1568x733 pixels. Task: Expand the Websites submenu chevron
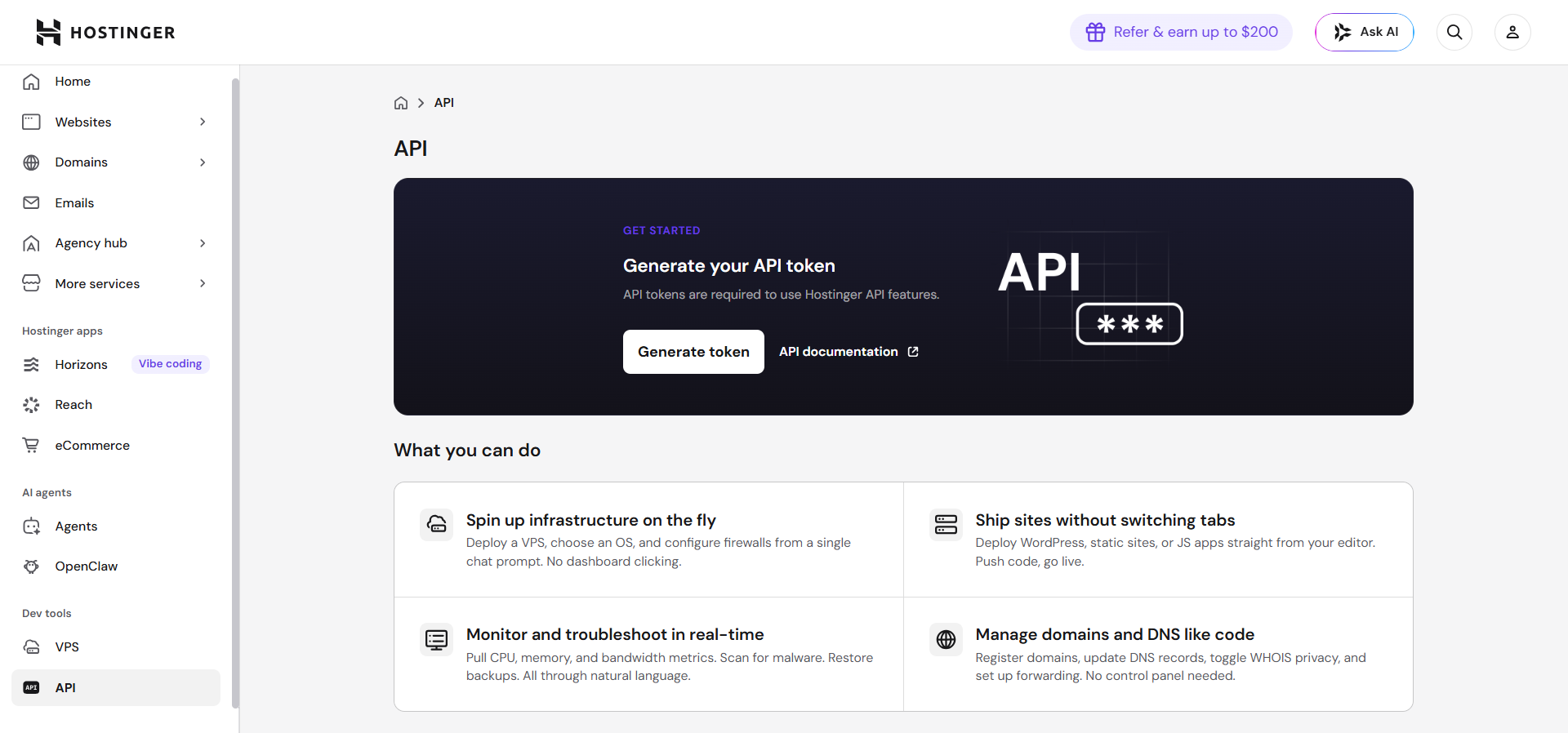pos(203,122)
